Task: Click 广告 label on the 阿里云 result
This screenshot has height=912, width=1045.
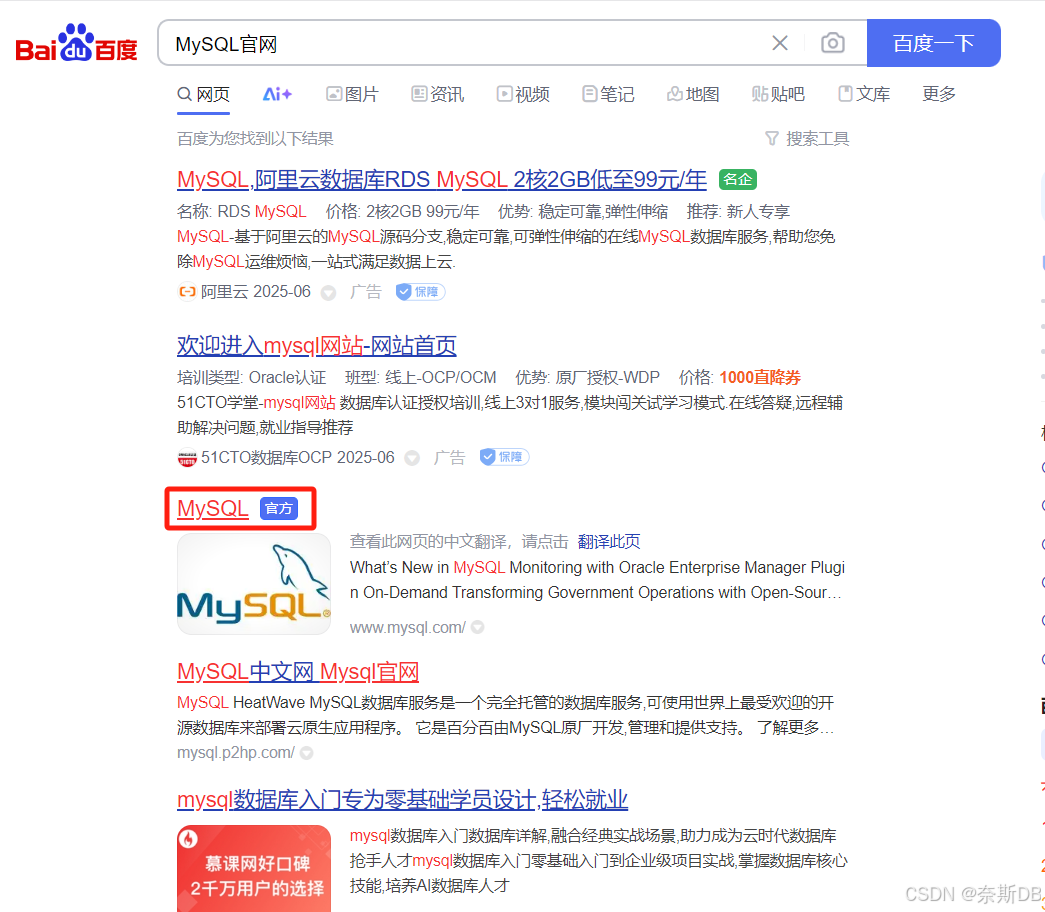Action: pos(366,292)
